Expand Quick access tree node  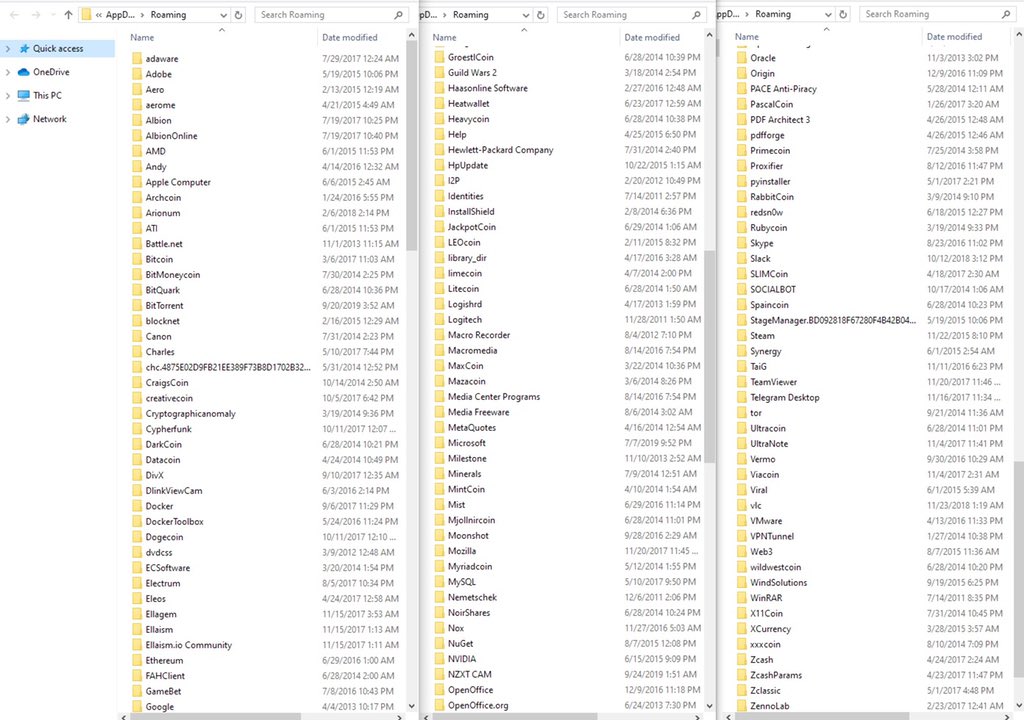(8, 48)
